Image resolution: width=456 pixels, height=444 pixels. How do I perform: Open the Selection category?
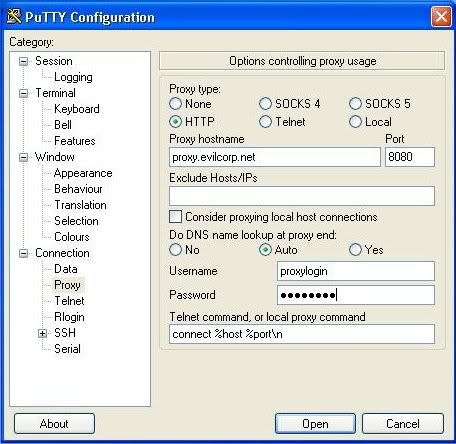[76, 221]
